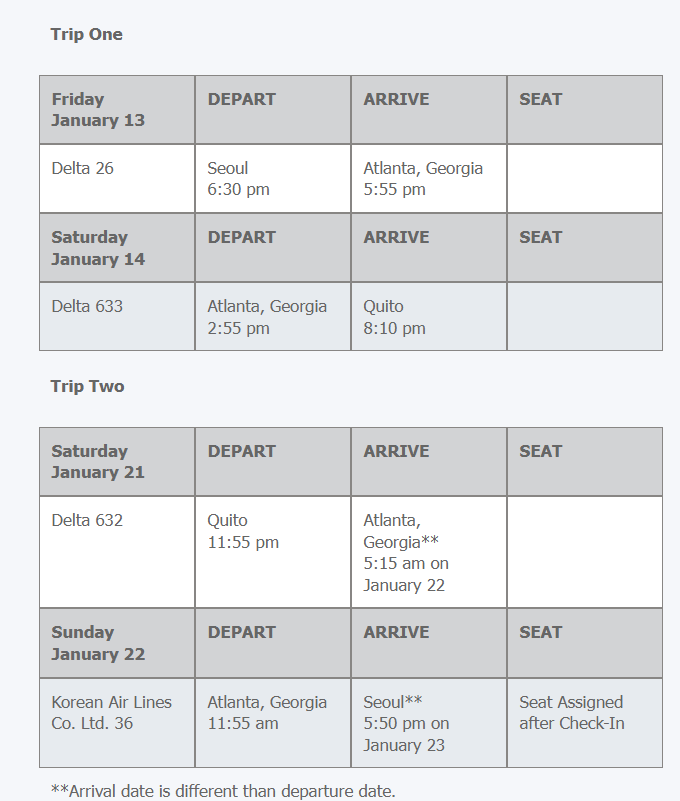This screenshot has width=680, height=801.
Task: Click Seoul 6:30 pm departure cell
Action: 238,178
